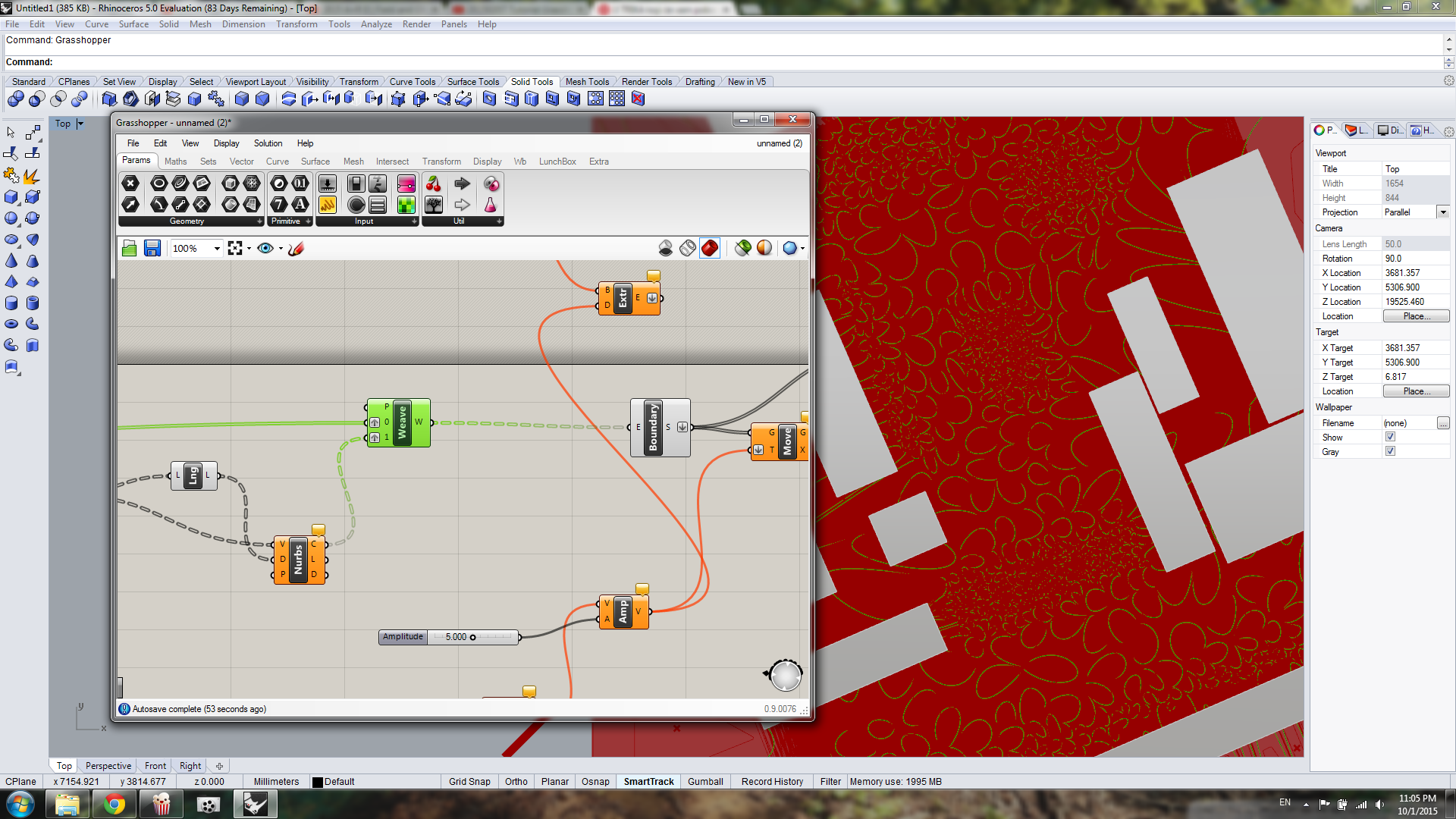Toggle the Wallpaper Gray checkbox
Viewport: 1456px width, 819px height.
(1390, 451)
